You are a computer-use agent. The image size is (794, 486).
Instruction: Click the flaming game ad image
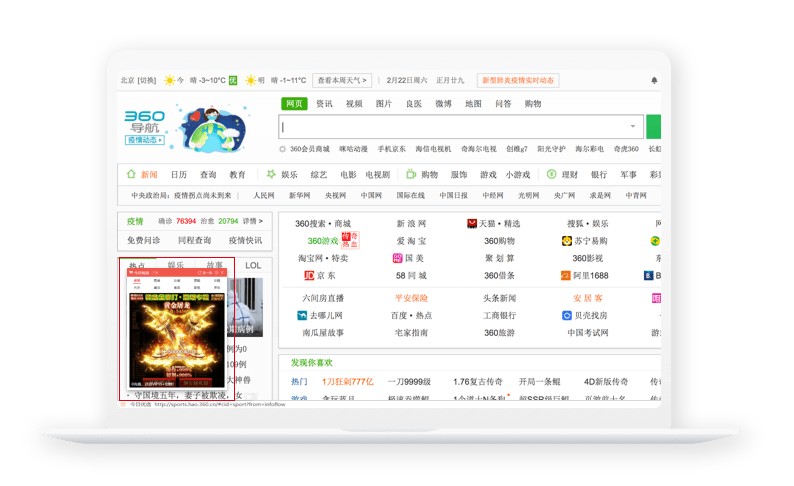pos(176,339)
